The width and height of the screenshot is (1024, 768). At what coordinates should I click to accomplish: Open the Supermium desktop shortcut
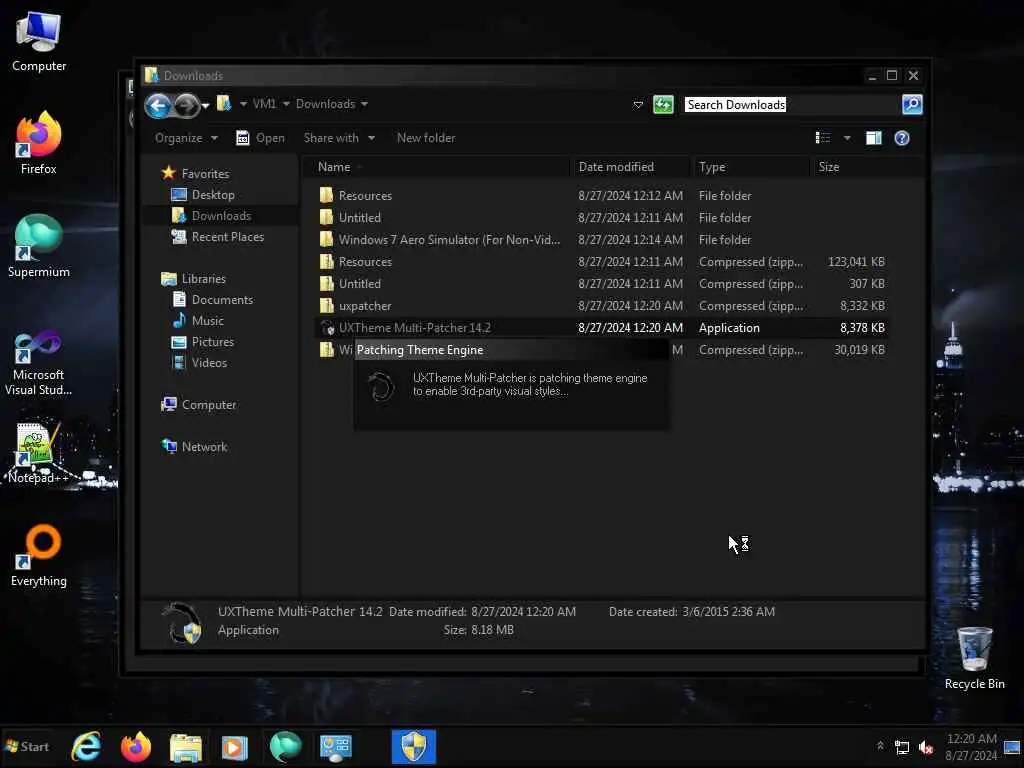click(39, 246)
